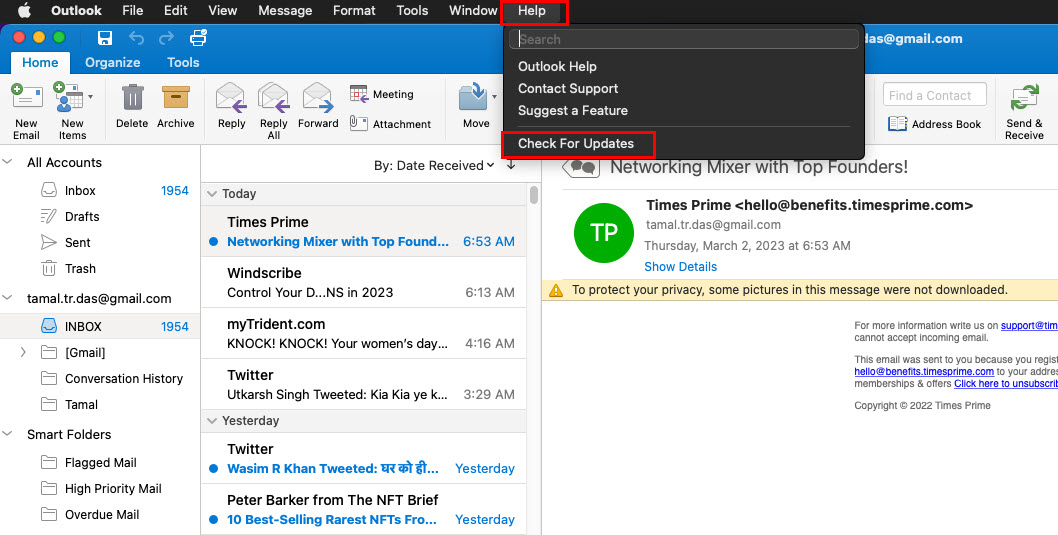Select Check For Updates menu item

pos(576,144)
